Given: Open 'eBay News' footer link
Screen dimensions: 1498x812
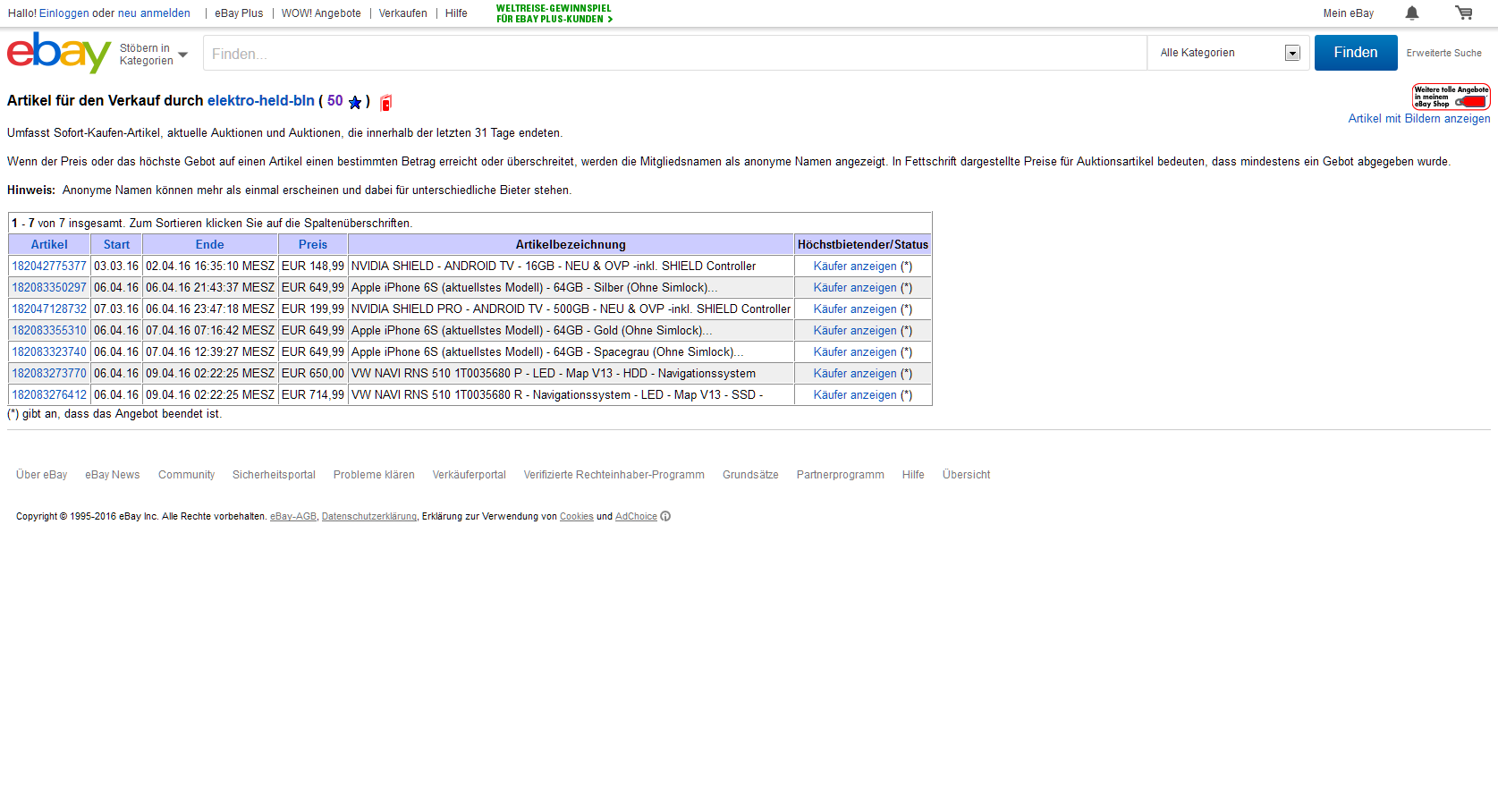Looking at the screenshot, I should click(113, 475).
